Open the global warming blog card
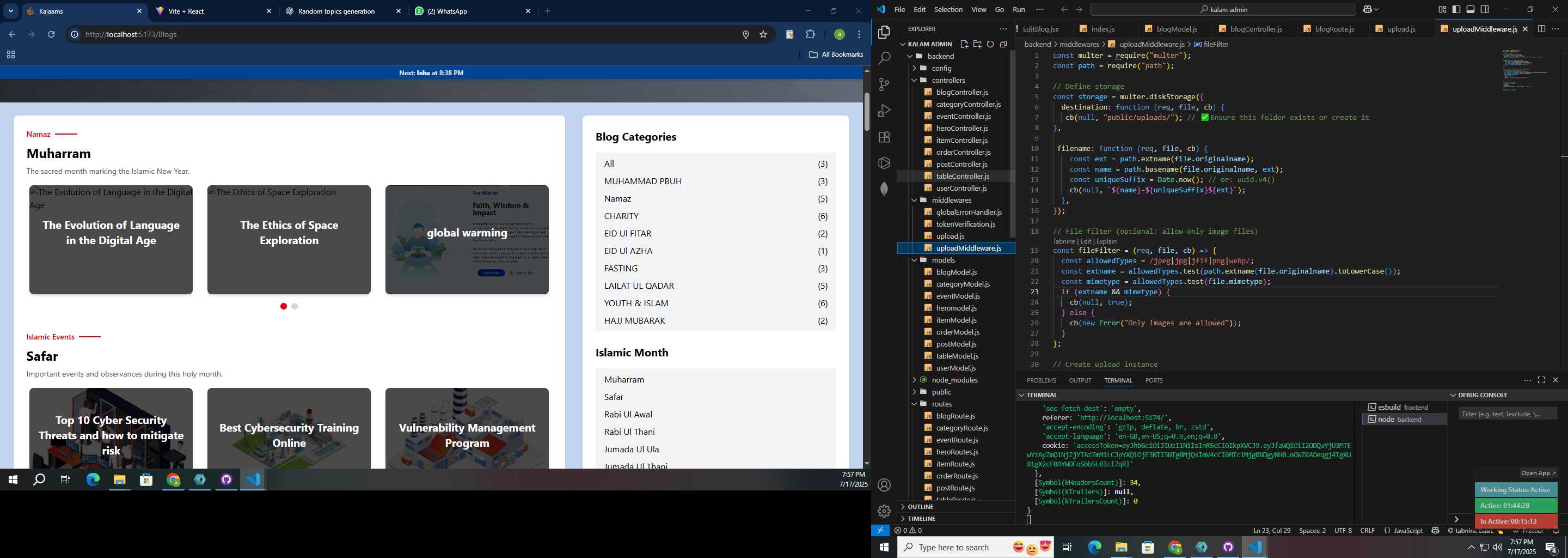Viewport: 1568px width, 558px height. [467, 239]
